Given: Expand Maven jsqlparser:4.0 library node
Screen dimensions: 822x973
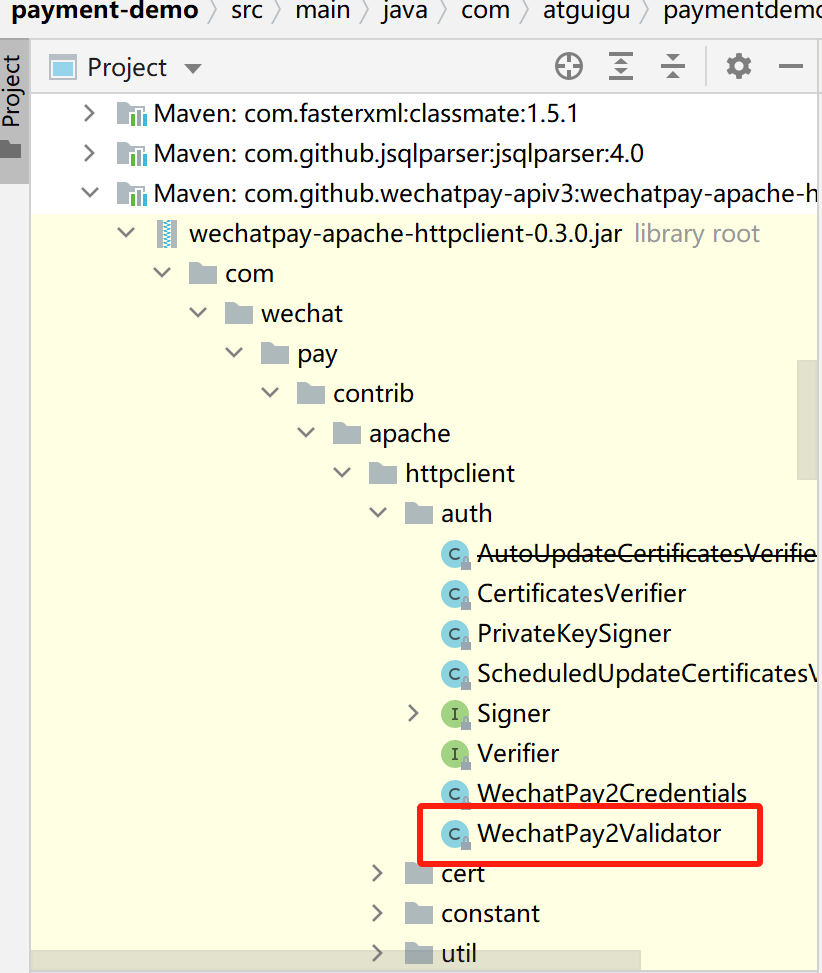Looking at the screenshot, I should (x=89, y=153).
